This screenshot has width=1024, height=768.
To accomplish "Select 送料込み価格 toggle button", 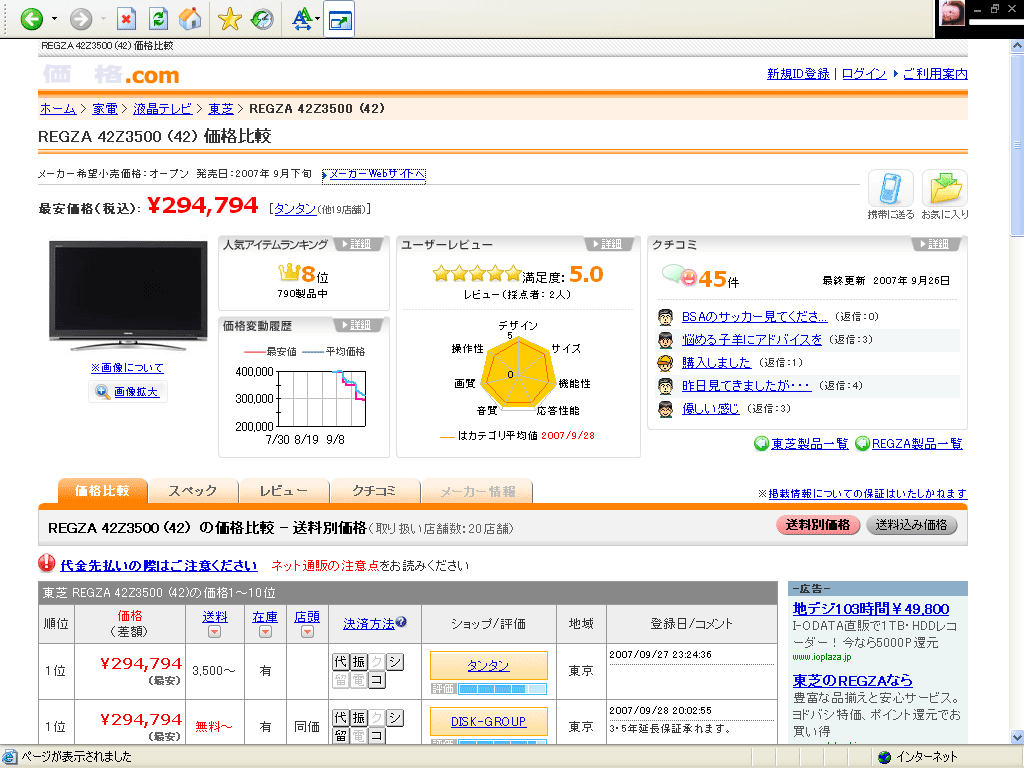I will [x=912, y=525].
